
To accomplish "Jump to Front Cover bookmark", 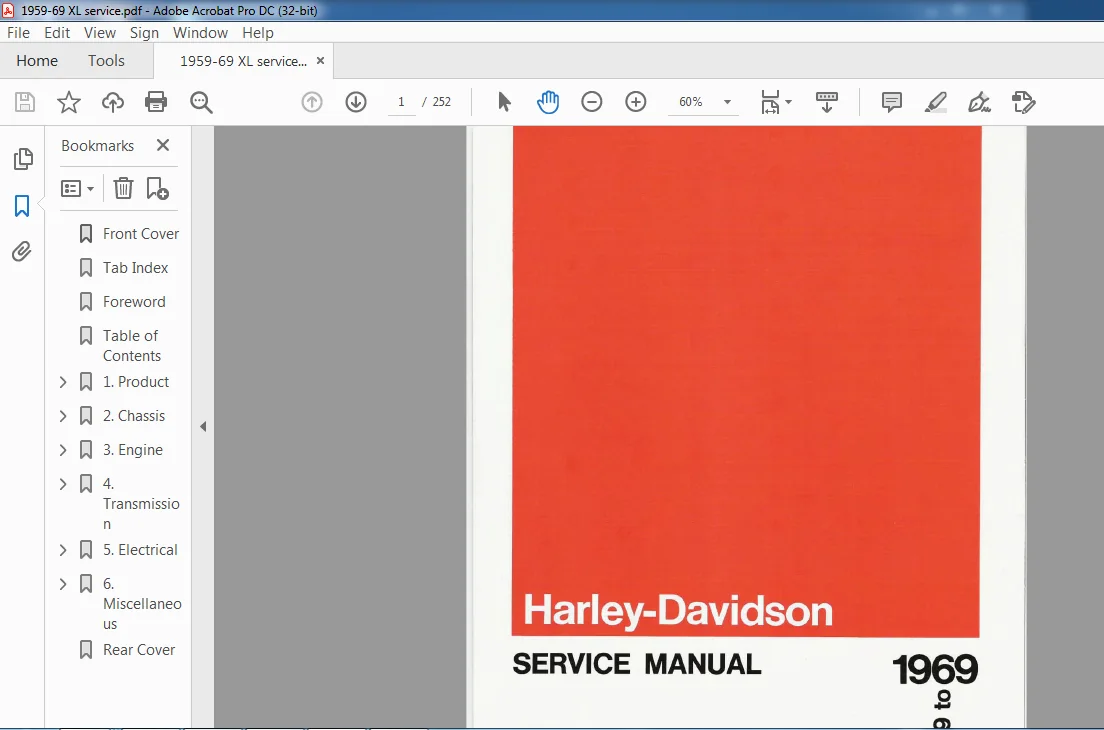I will tap(141, 234).
